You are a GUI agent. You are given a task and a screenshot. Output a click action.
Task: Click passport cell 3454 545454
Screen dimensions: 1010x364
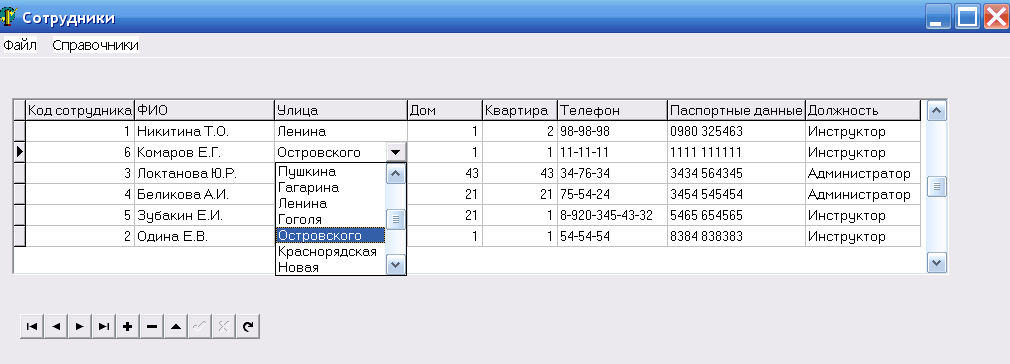[736, 195]
